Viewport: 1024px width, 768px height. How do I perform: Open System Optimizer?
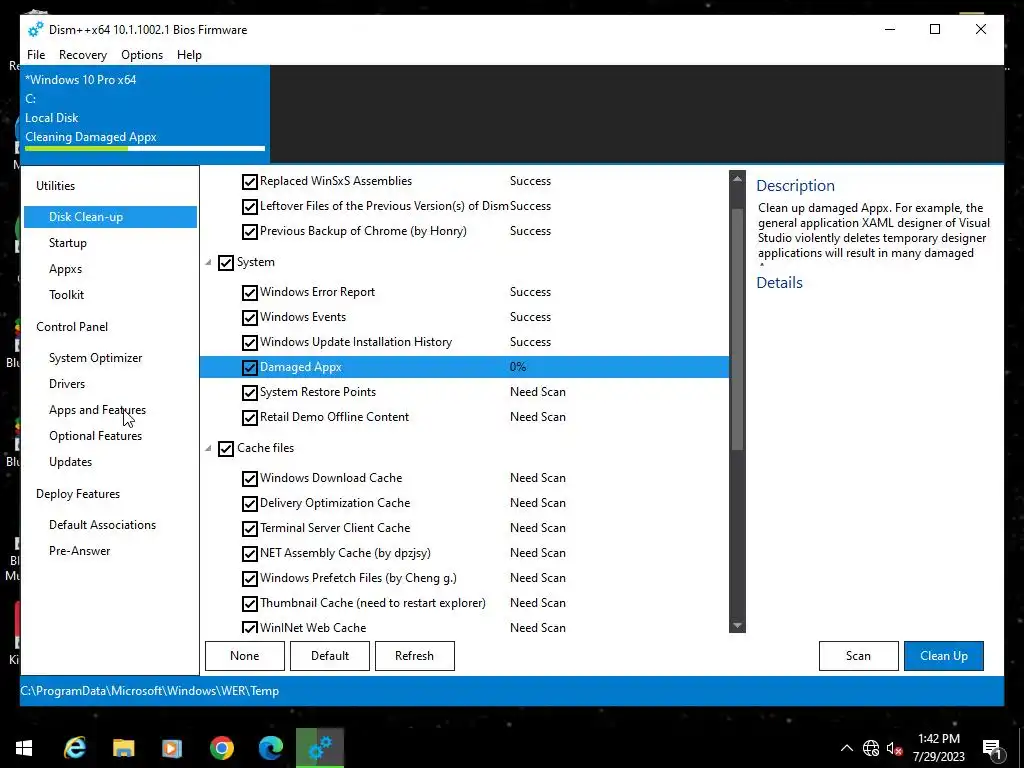pos(95,358)
